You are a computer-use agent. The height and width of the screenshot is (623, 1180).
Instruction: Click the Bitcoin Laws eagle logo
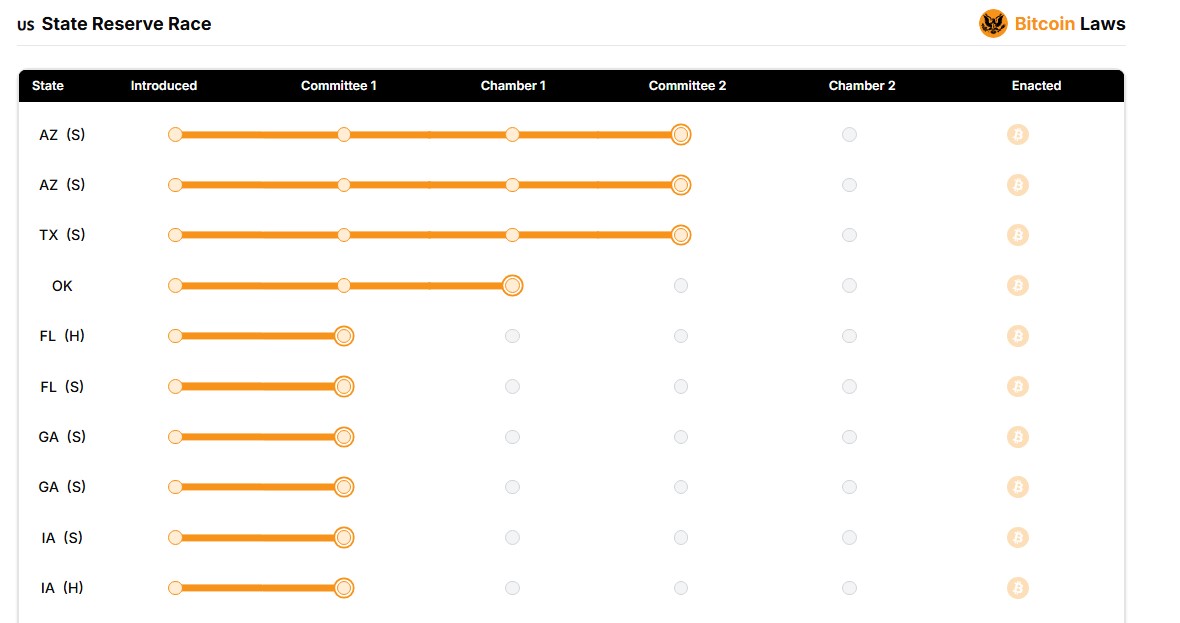[x=993, y=24]
